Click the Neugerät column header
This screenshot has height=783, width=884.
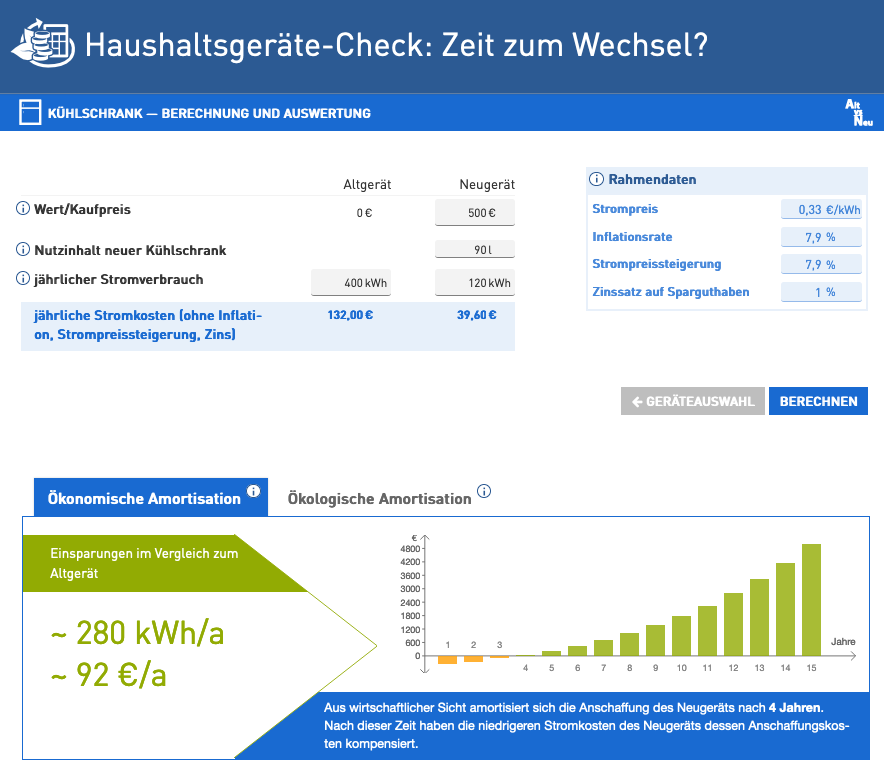pos(487,184)
